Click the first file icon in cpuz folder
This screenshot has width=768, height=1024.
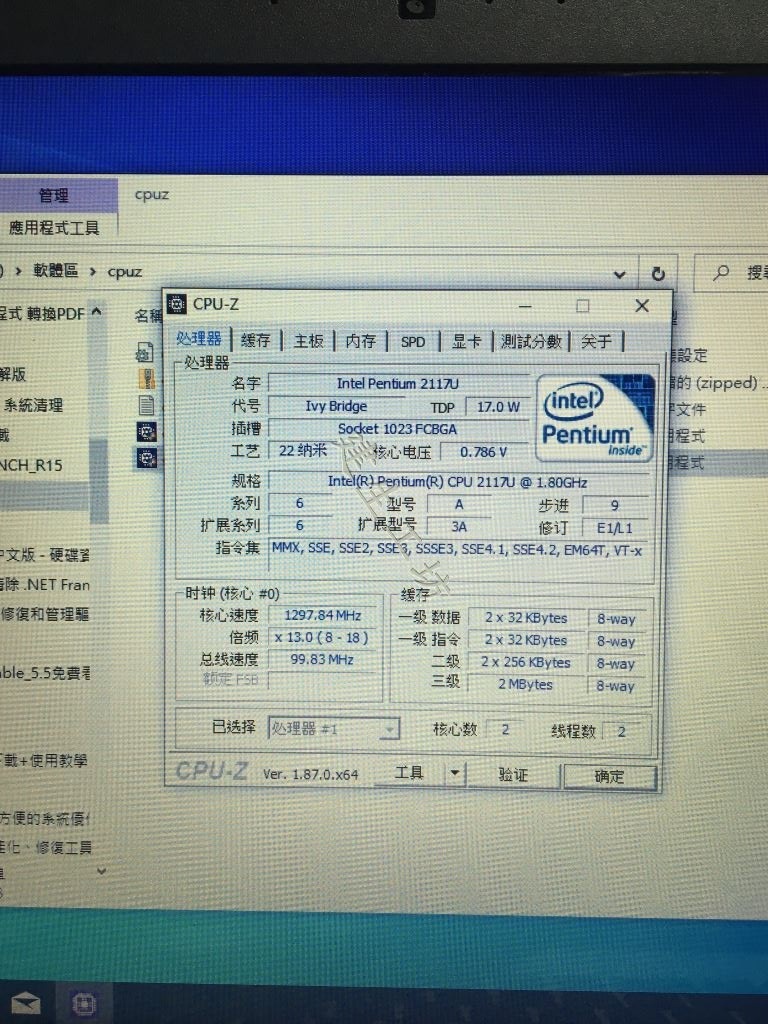coord(144,353)
